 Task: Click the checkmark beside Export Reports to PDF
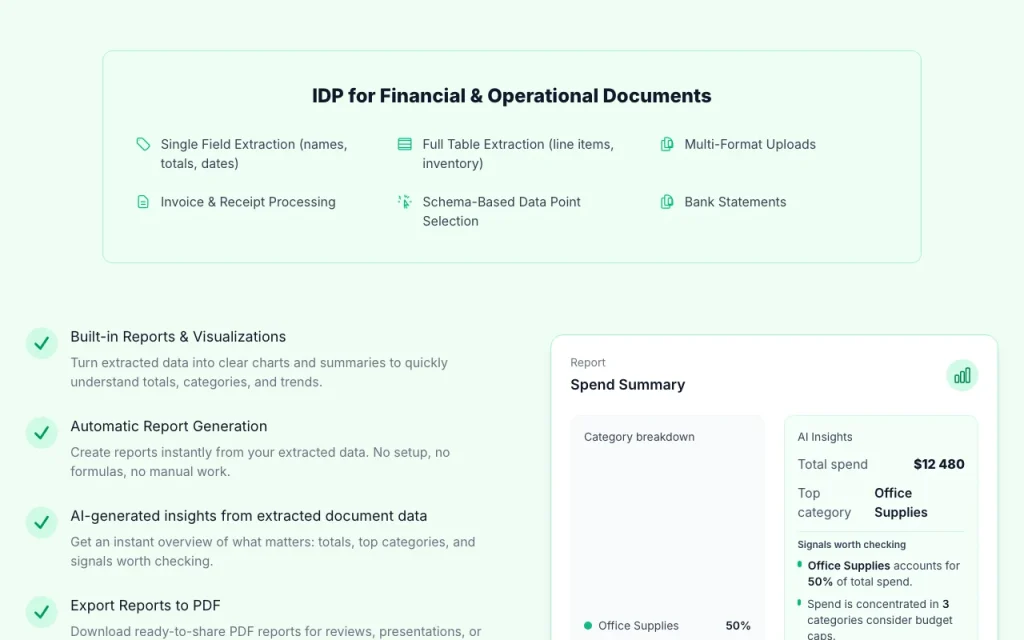tap(42, 612)
